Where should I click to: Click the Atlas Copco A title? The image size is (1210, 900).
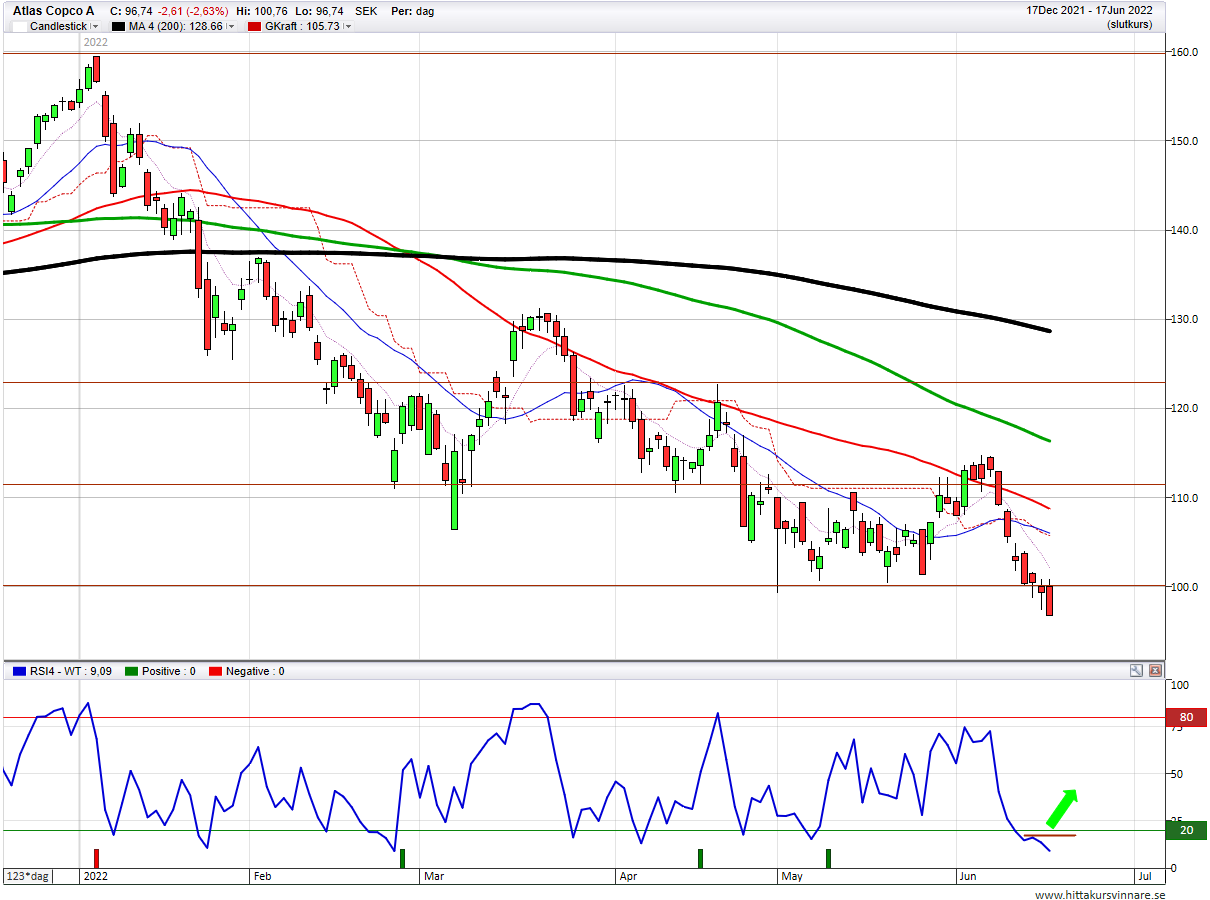(x=54, y=11)
